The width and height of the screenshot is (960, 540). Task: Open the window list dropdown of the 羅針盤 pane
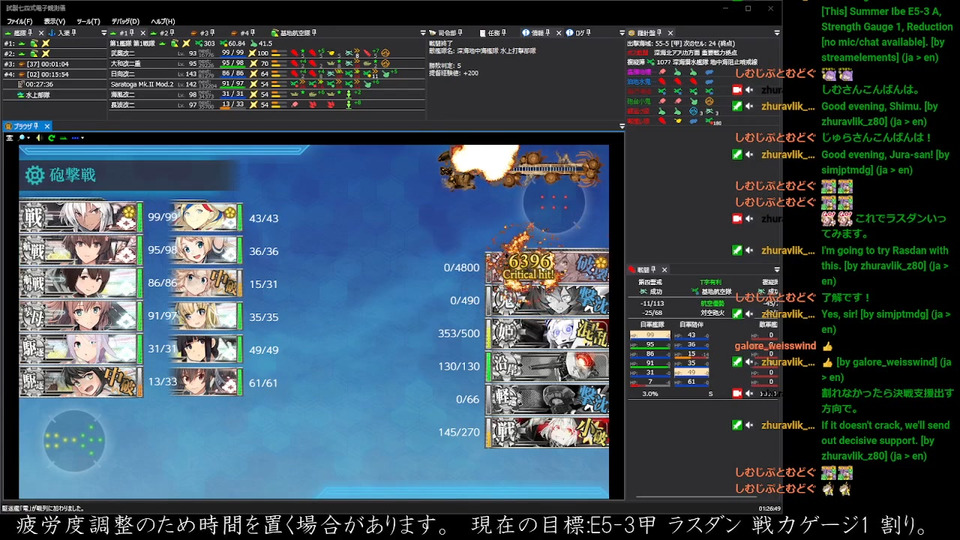[x=777, y=33]
